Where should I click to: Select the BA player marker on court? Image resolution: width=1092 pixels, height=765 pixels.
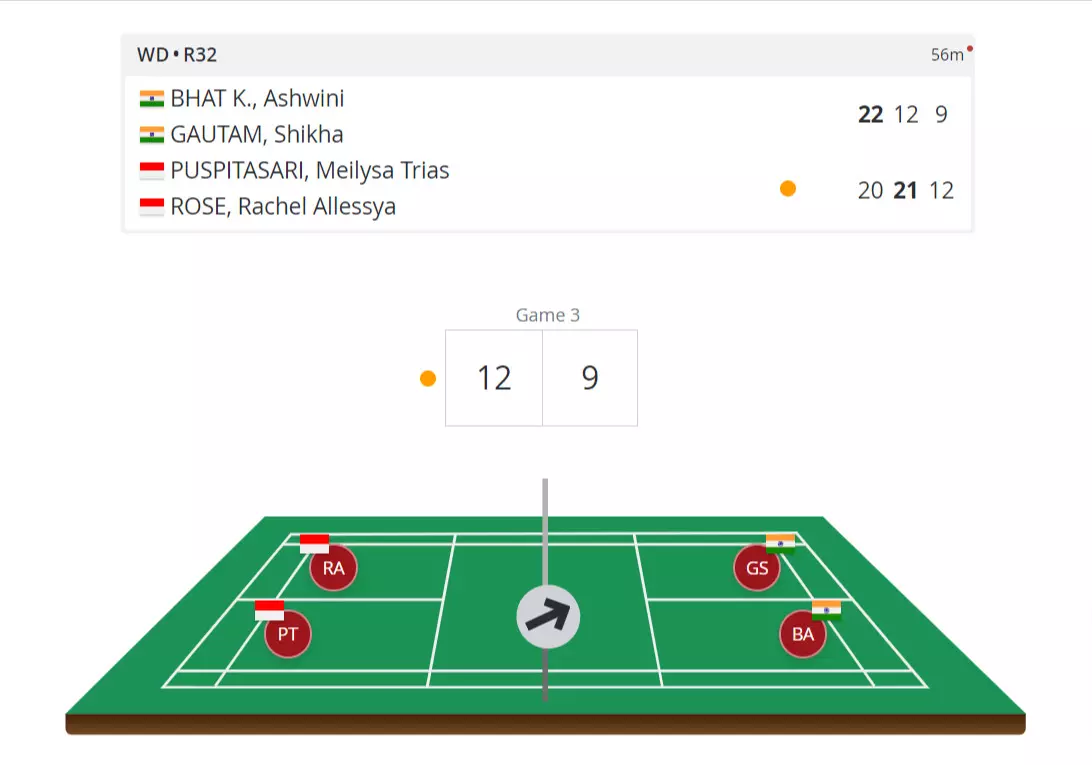point(803,634)
